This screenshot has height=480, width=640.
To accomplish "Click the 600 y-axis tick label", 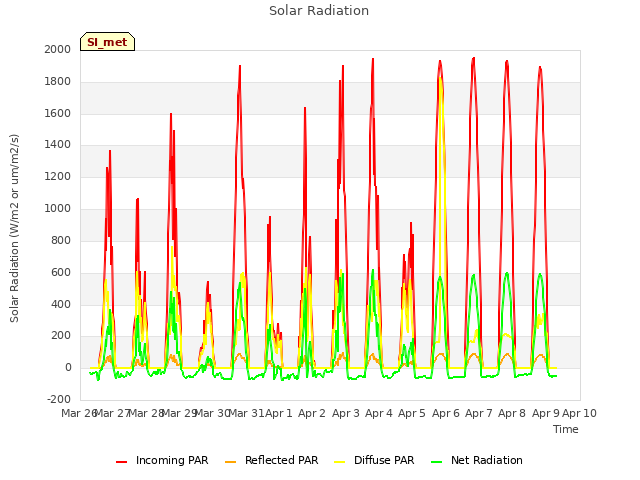I will tap(61, 272).
